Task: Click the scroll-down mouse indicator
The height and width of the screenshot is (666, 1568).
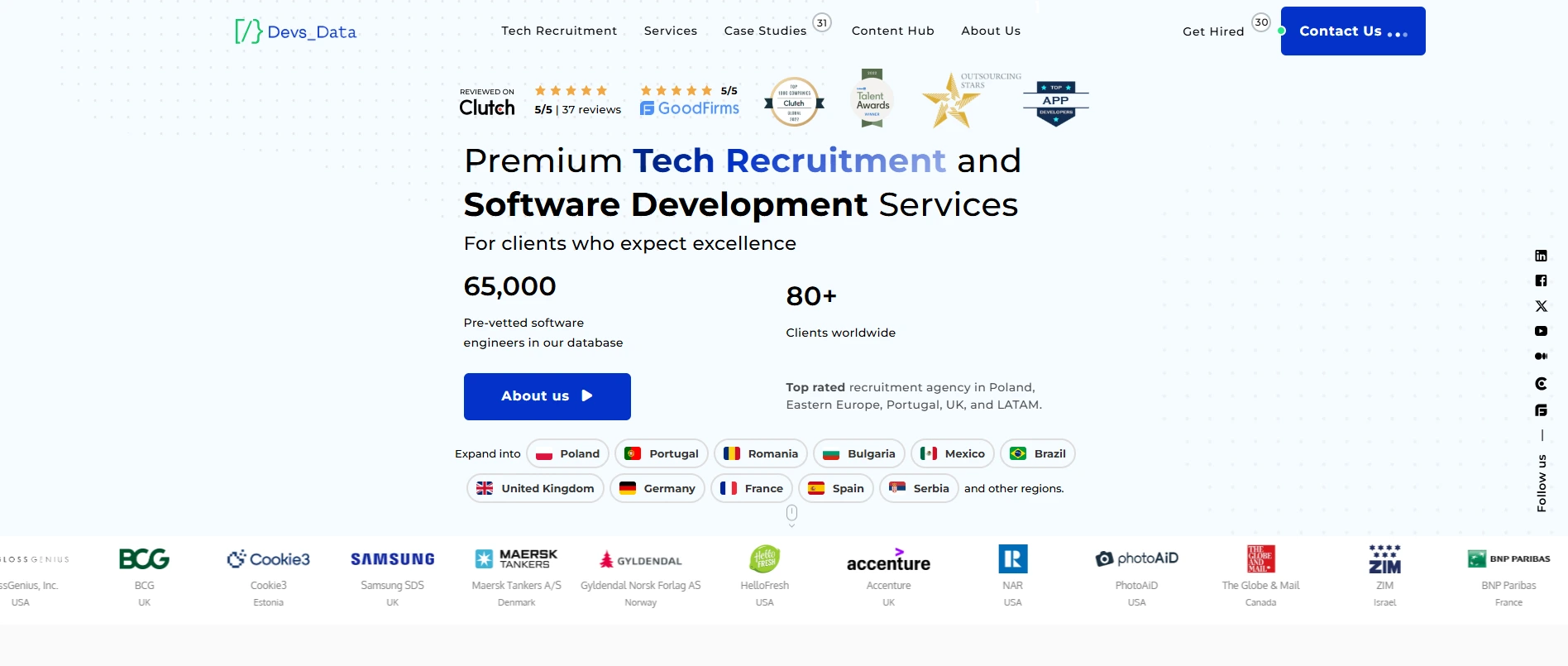Action: [791, 514]
